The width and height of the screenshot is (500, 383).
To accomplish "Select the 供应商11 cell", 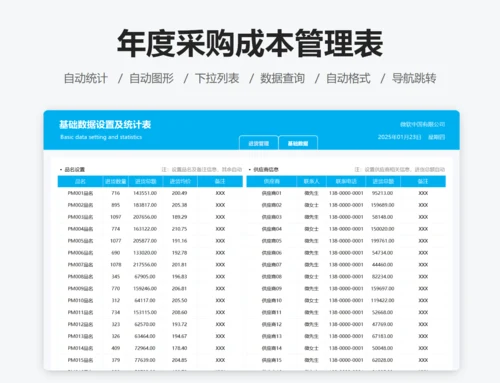I will (x=272, y=312).
